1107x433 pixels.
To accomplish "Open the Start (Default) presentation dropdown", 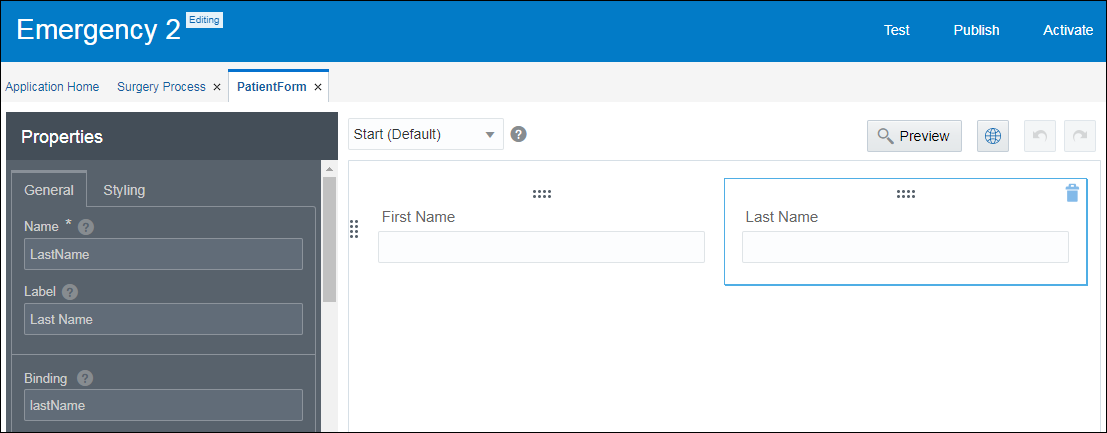I will coord(426,134).
